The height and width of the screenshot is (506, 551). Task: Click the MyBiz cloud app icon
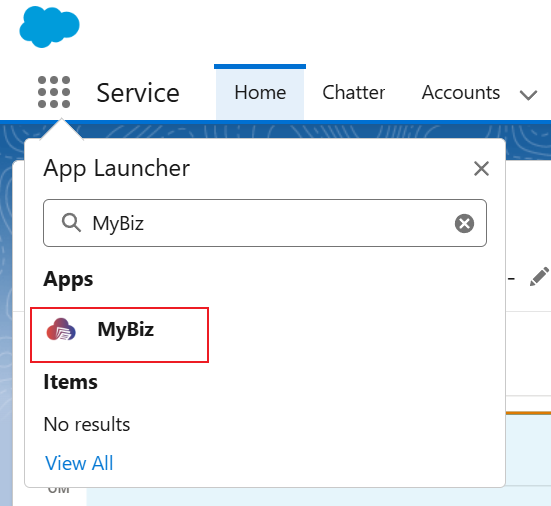(x=61, y=330)
